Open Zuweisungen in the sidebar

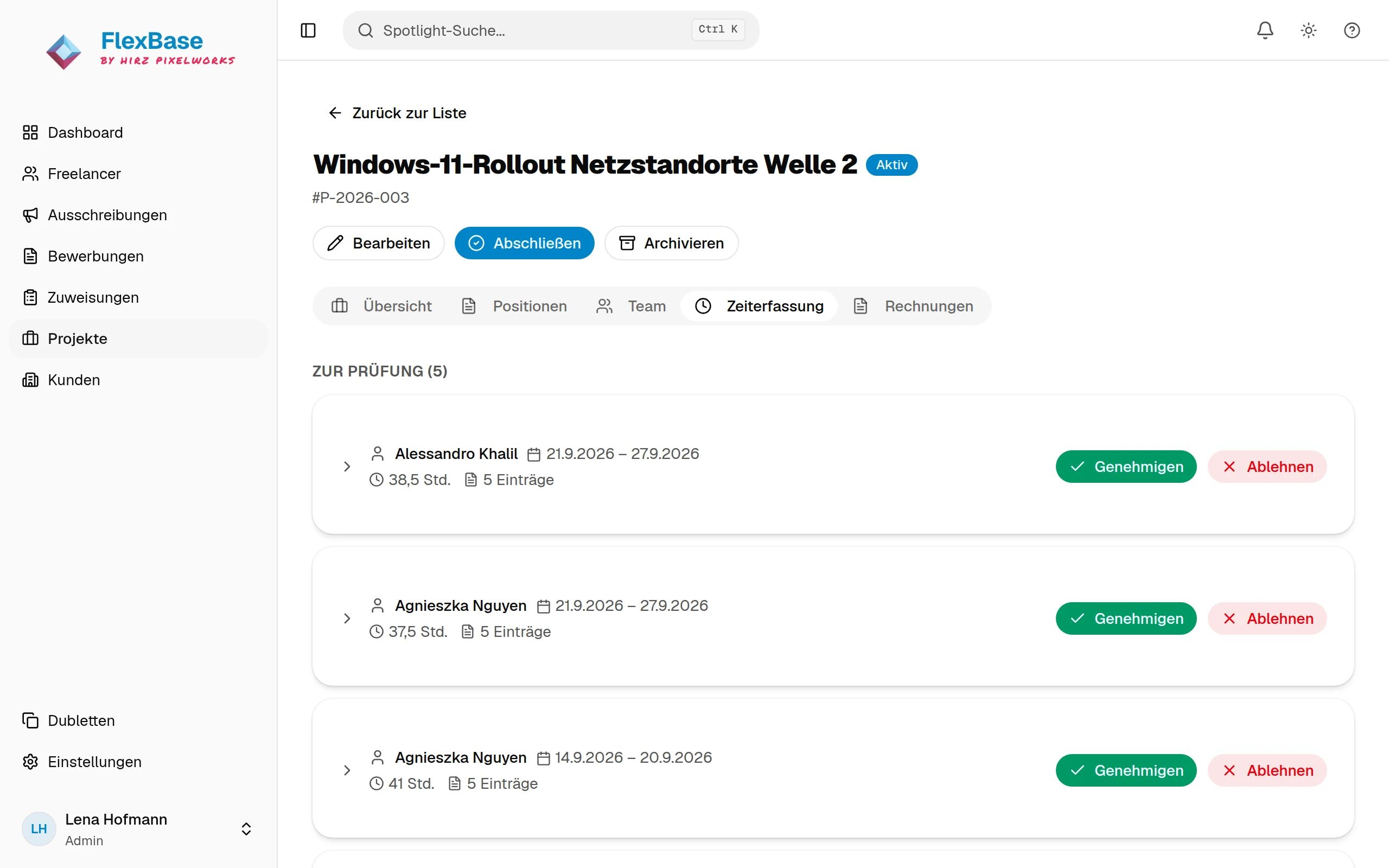coord(138,297)
